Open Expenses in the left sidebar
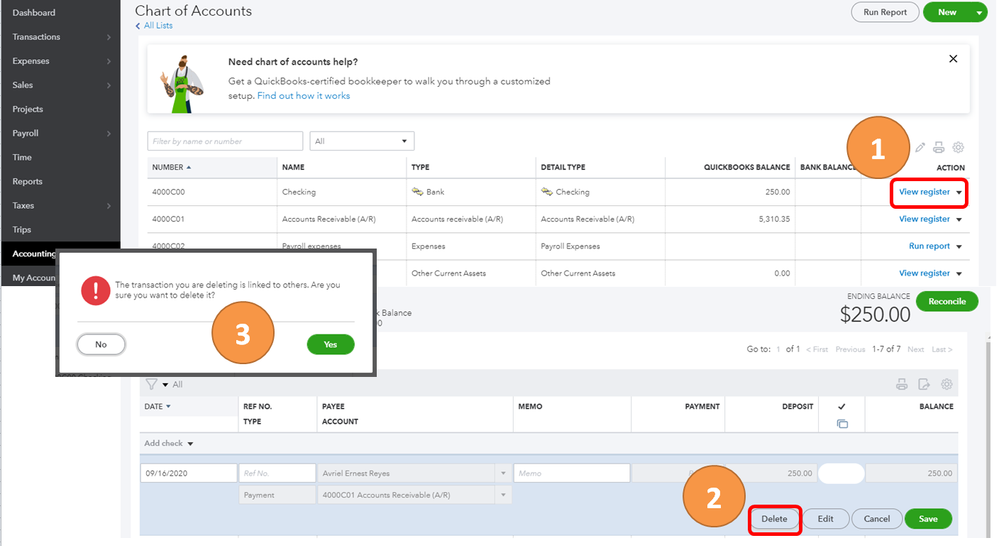 (60, 61)
